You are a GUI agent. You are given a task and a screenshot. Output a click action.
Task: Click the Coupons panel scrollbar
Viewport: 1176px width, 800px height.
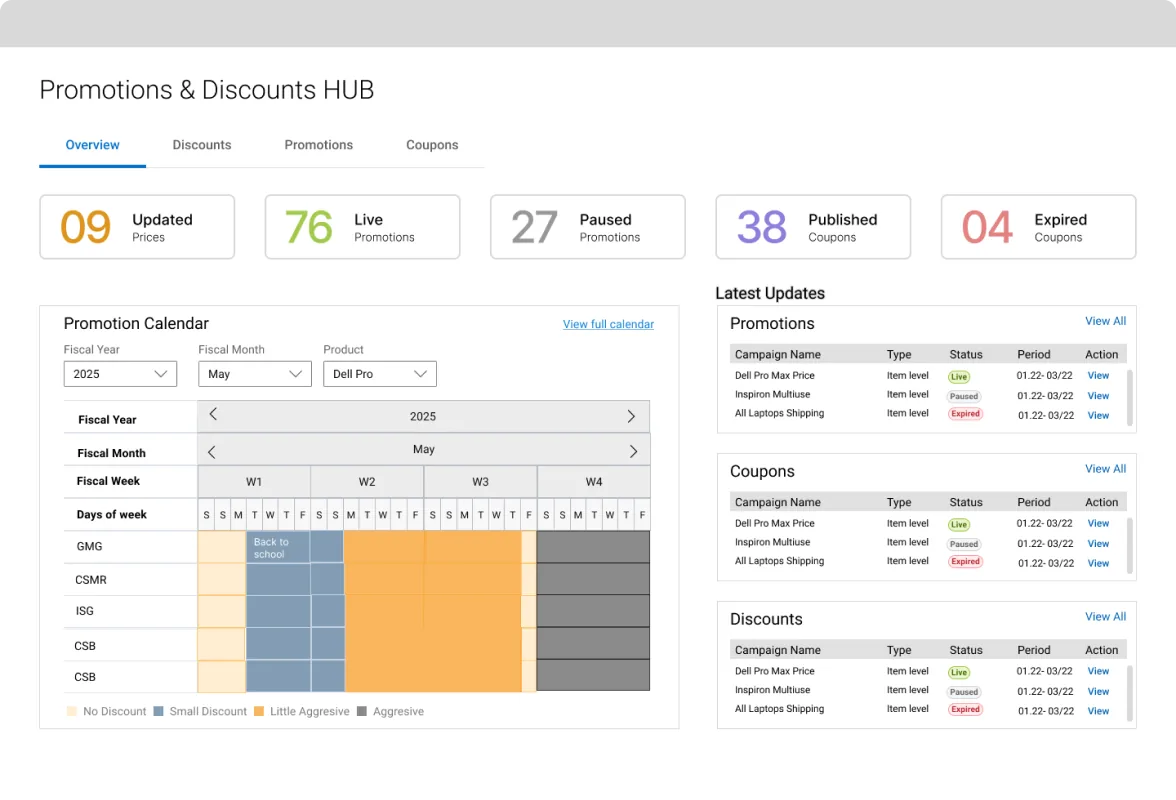(1130, 545)
